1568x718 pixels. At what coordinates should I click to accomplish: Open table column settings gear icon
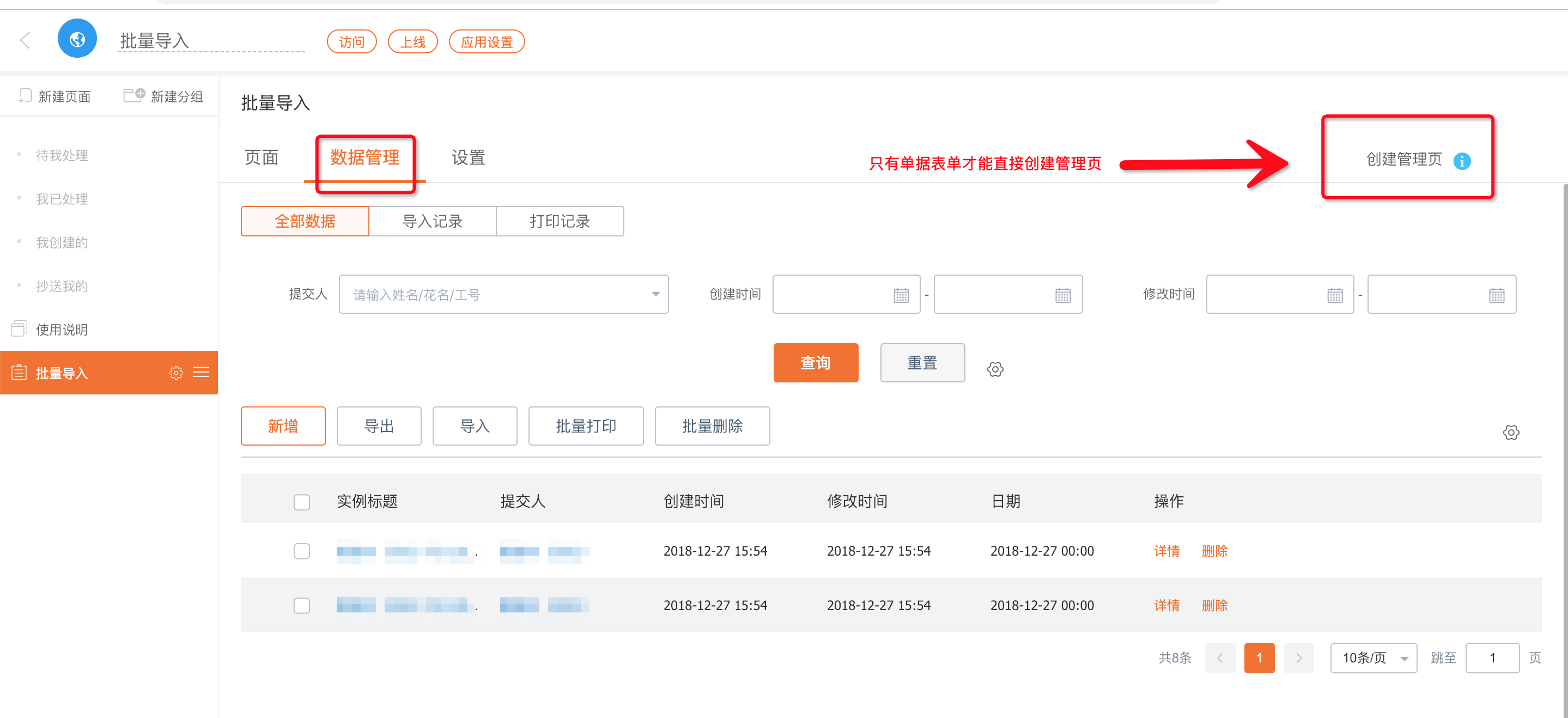[x=1510, y=433]
